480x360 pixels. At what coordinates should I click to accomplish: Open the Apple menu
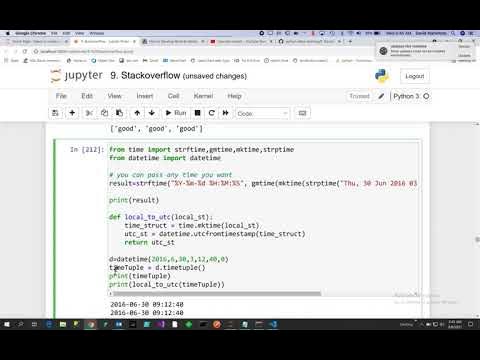[8, 33]
